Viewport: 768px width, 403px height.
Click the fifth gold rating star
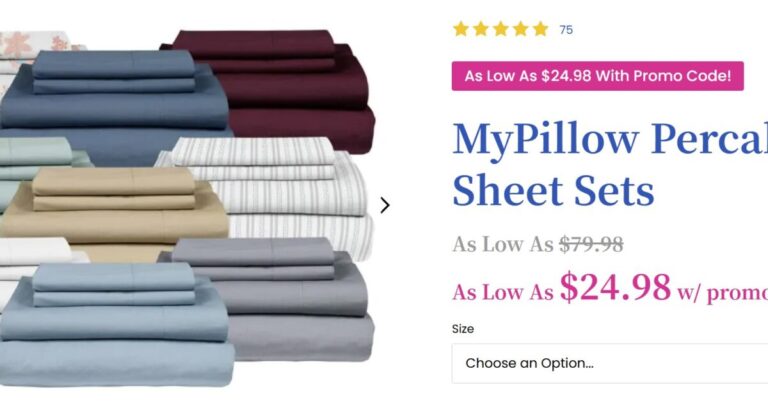pos(540,29)
